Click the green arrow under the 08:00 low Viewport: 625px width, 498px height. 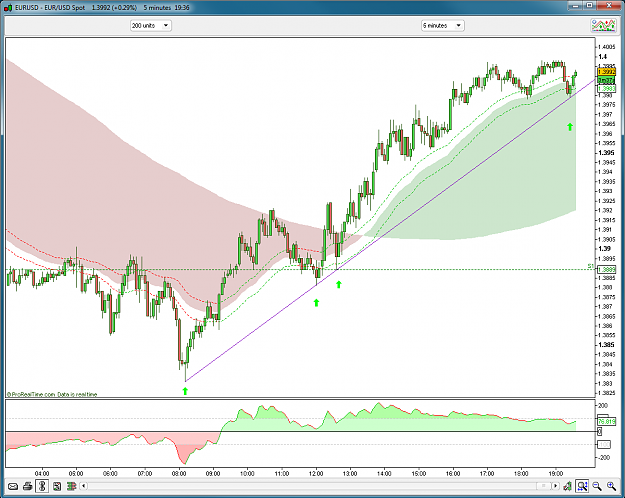[x=185, y=391]
